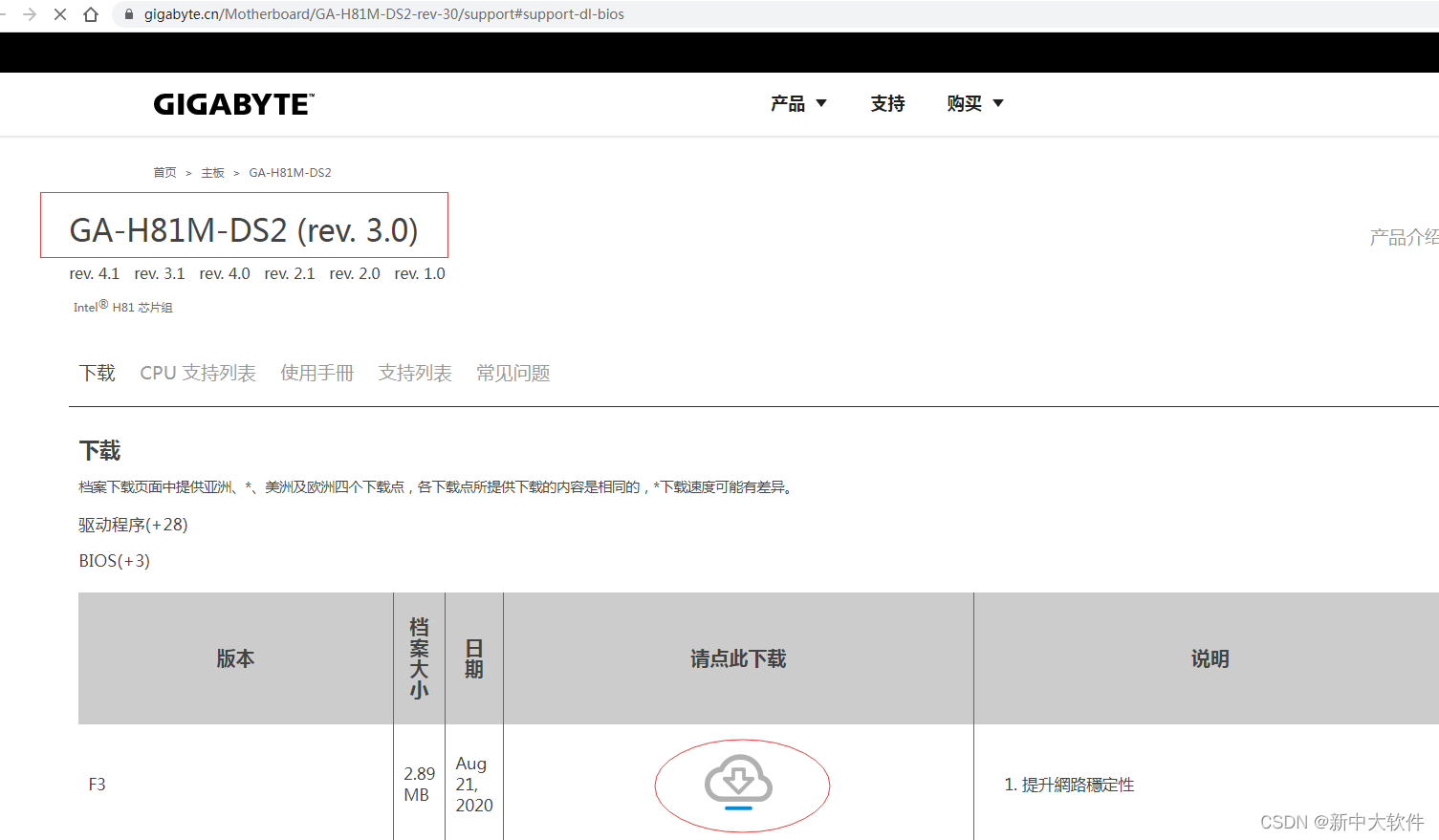Open the 下载 tab
This screenshot has width=1439, height=840.
(97, 373)
